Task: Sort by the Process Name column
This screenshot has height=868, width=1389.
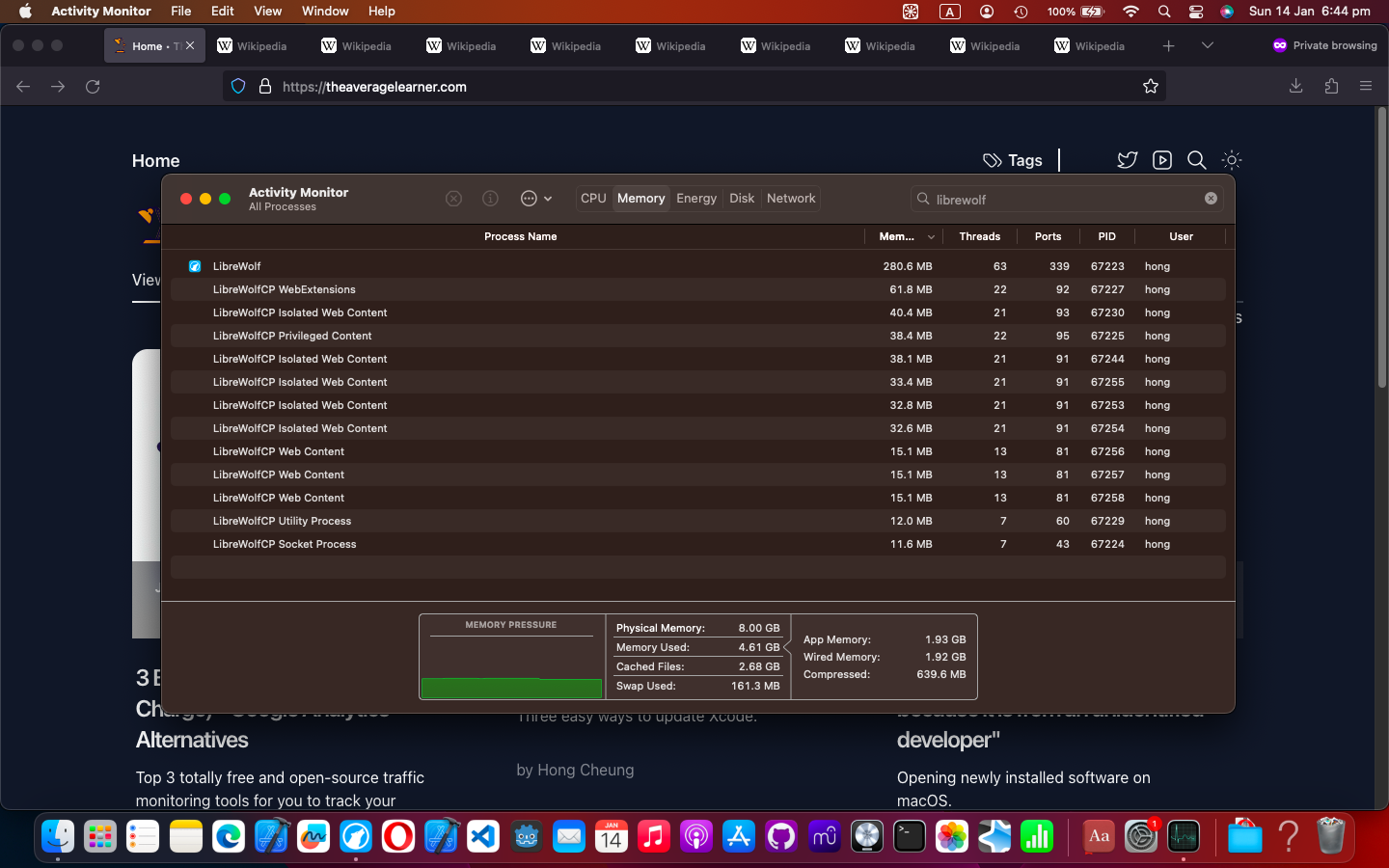Action: pos(520,236)
